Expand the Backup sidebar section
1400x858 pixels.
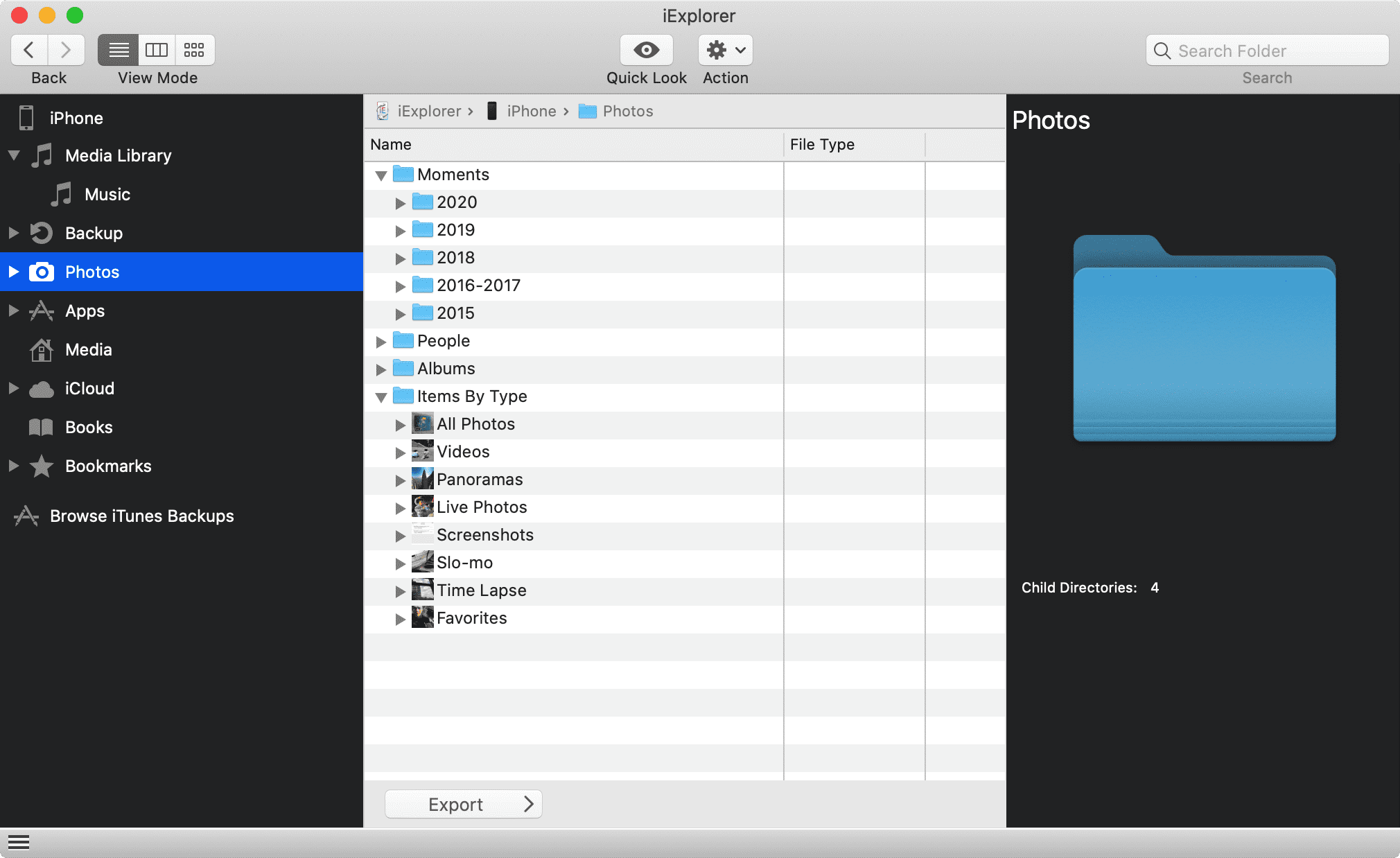[x=14, y=233]
